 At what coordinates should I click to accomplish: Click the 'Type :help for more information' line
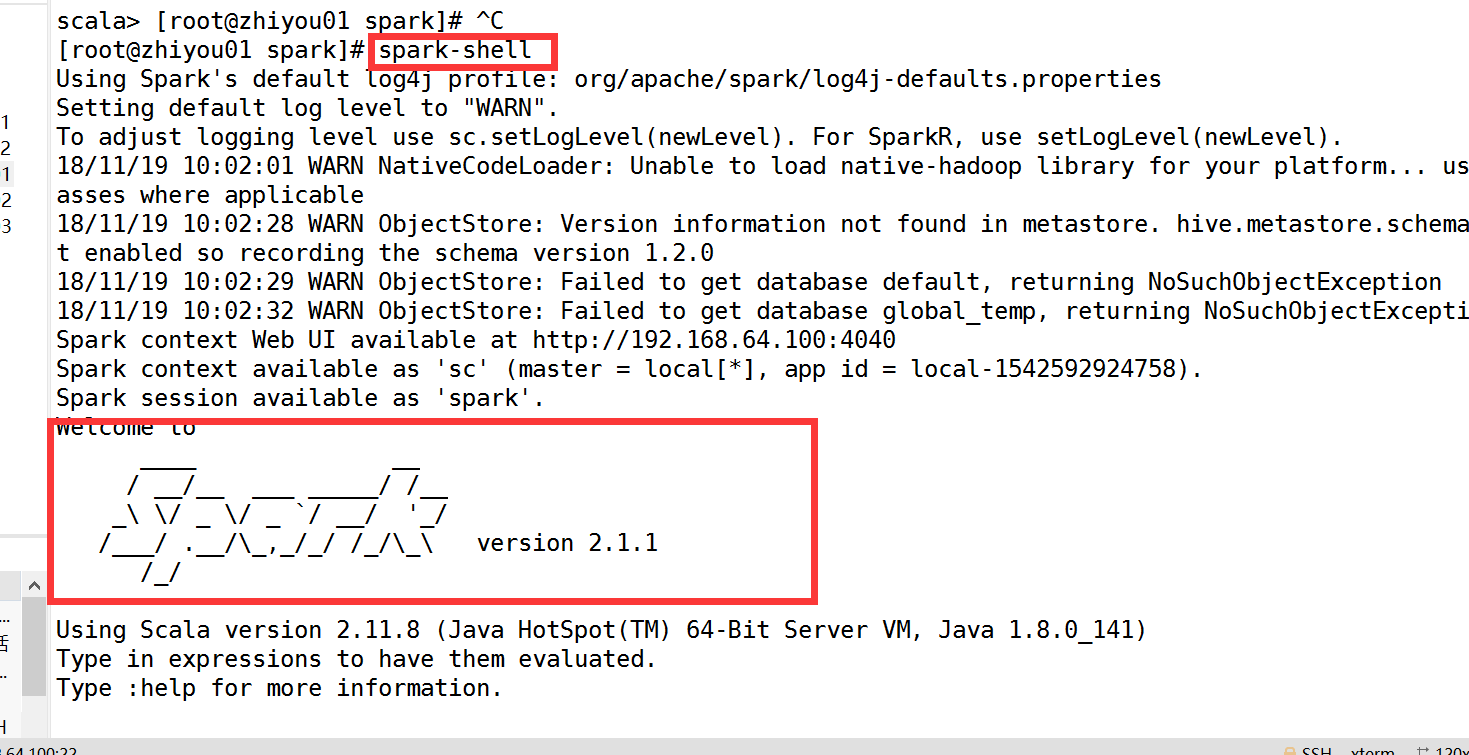[279, 688]
